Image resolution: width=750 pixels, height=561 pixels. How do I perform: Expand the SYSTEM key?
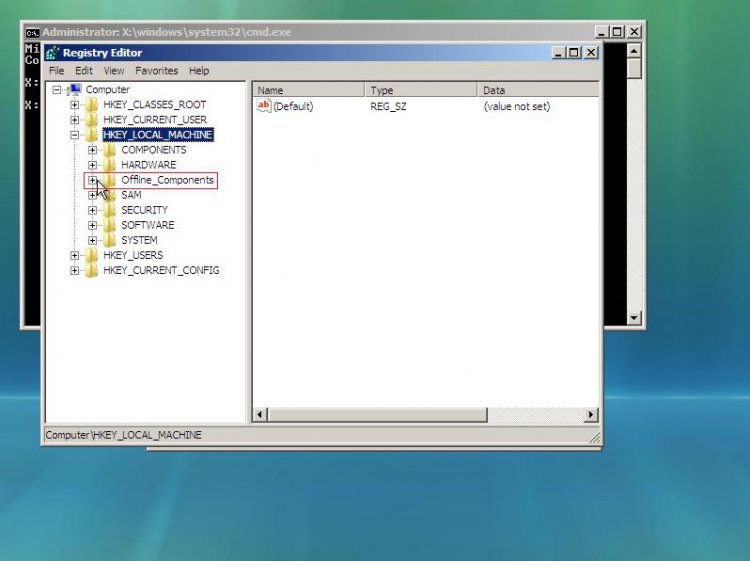tap(92, 241)
